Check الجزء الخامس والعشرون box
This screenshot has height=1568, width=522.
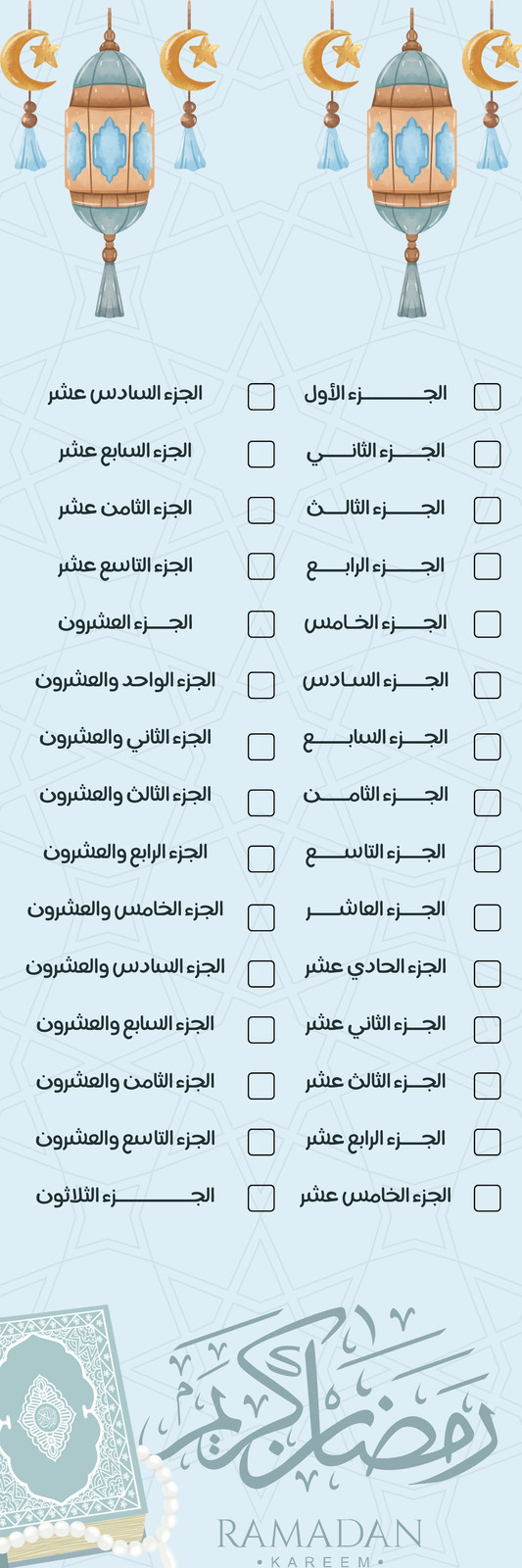[x=261, y=917]
